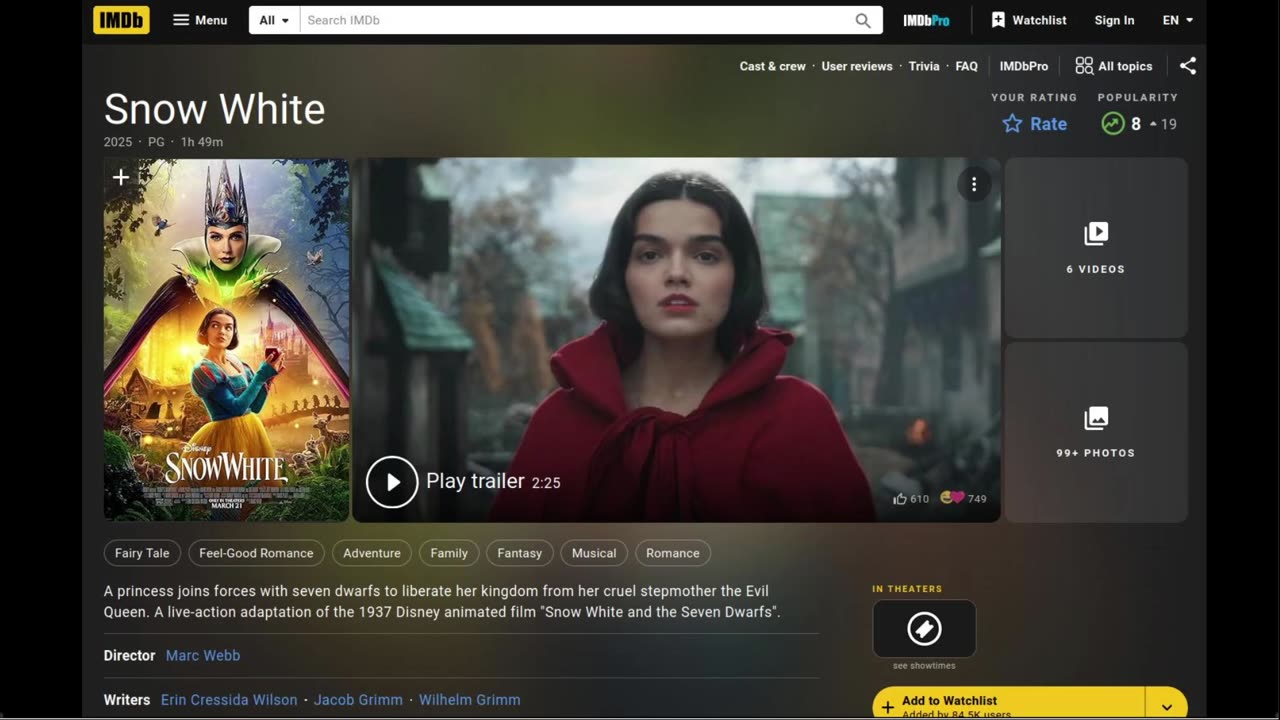Add poster to watchlist with plus ribbon
Viewport: 1280px width, 720px height.
(x=121, y=178)
